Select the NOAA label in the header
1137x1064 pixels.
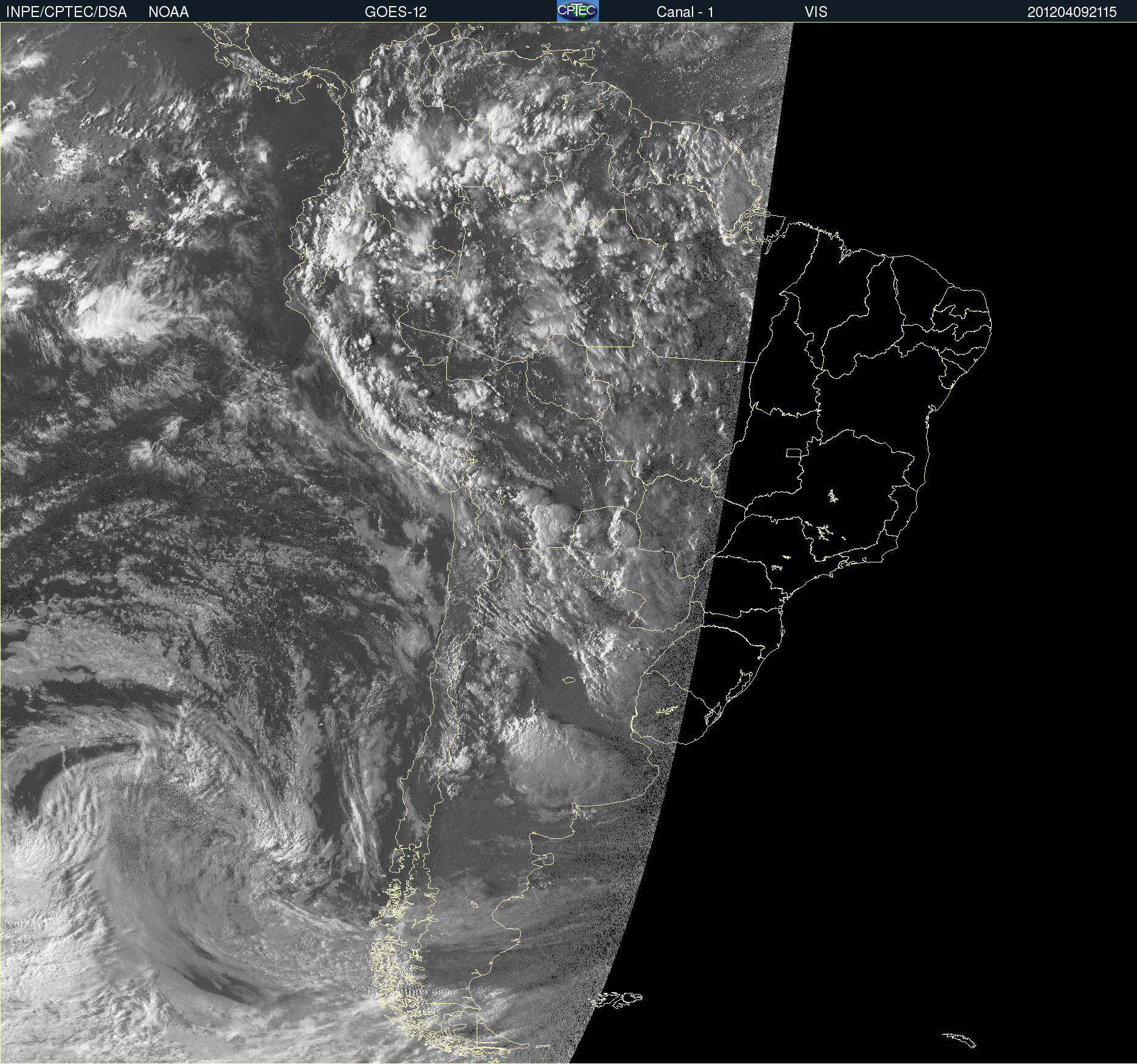pos(168,12)
